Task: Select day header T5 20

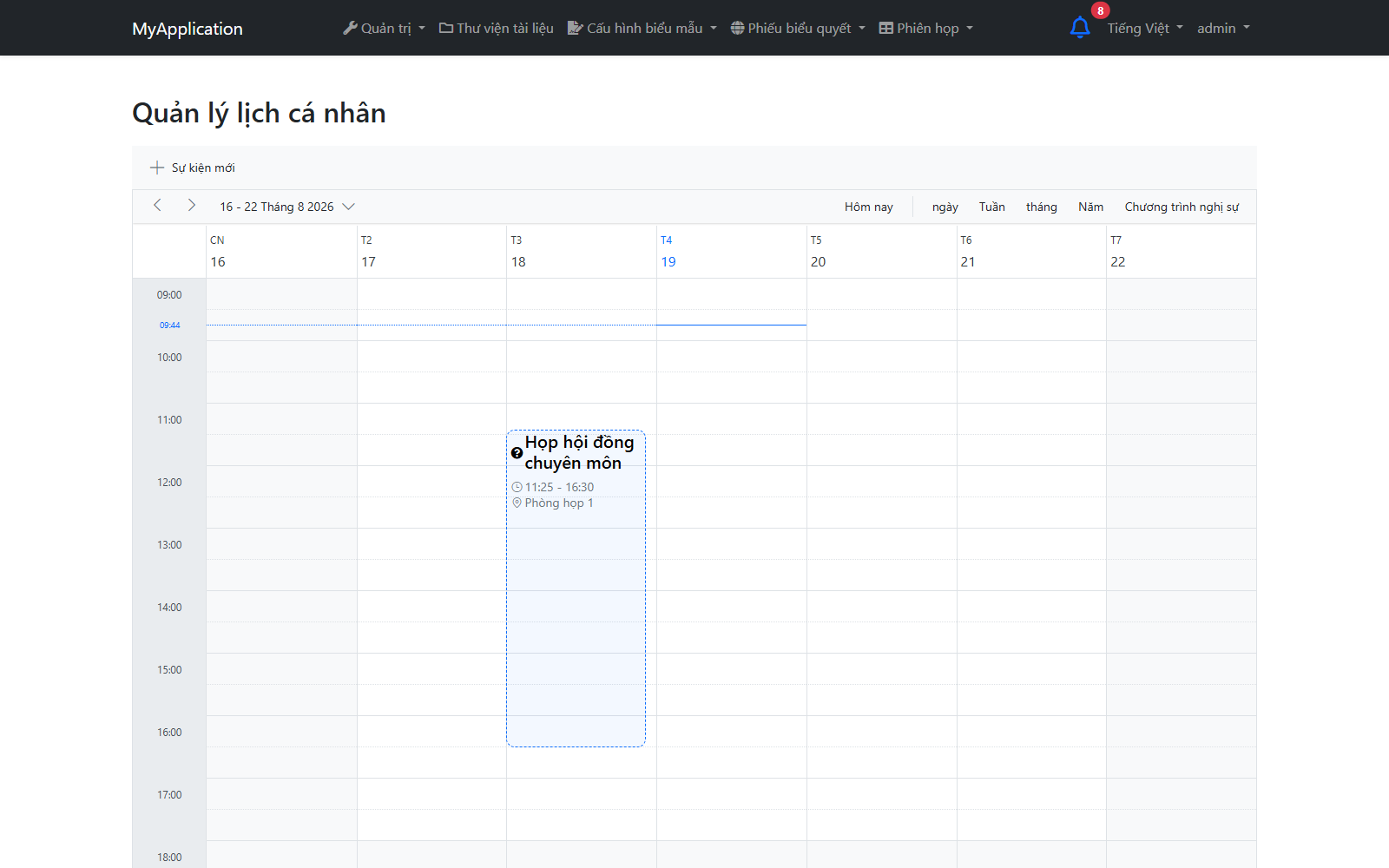Action: tap(882, 252)
